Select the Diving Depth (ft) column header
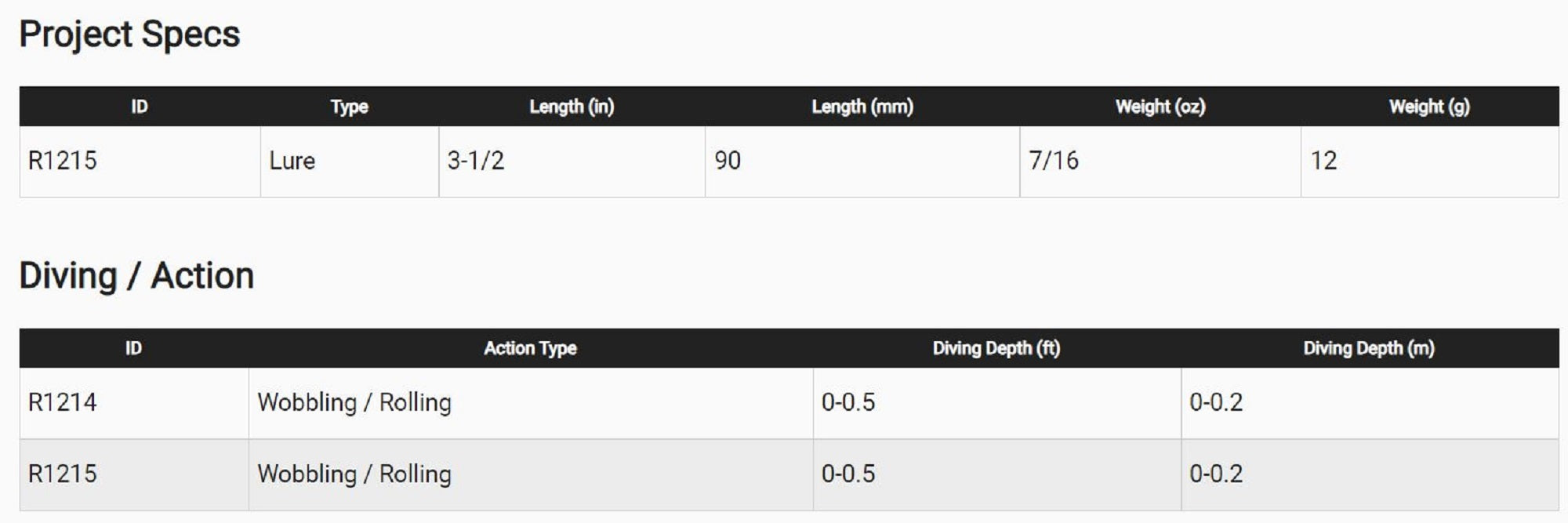1568x523 pixels. tap(996, 348)
